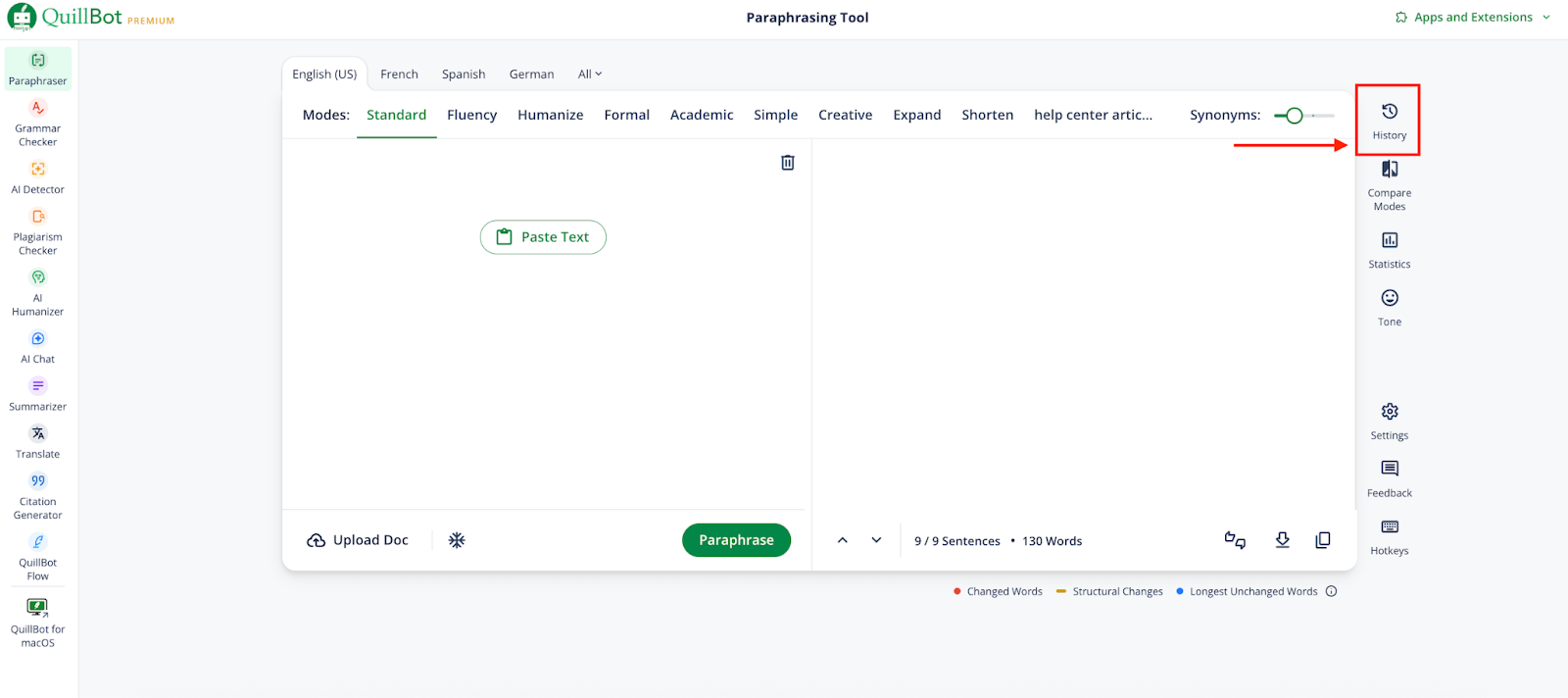
Task: Click the green Paraphrase button
Action: 736,540
